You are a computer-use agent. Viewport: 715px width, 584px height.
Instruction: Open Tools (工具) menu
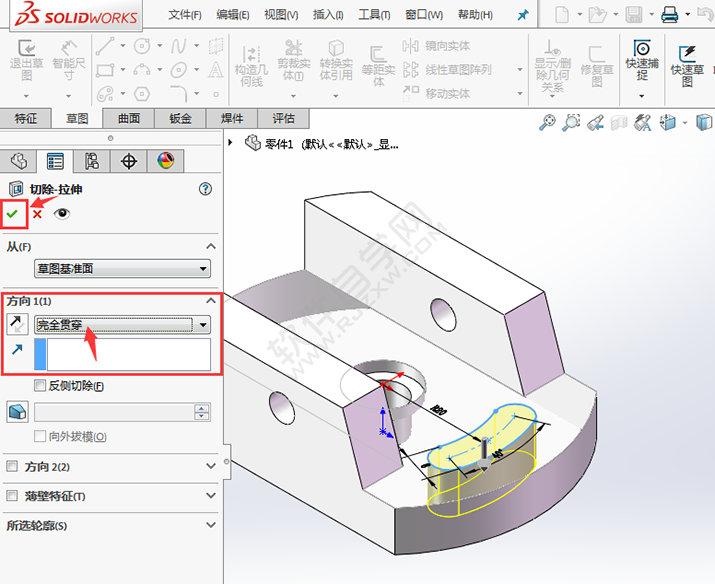pos(374,15)
